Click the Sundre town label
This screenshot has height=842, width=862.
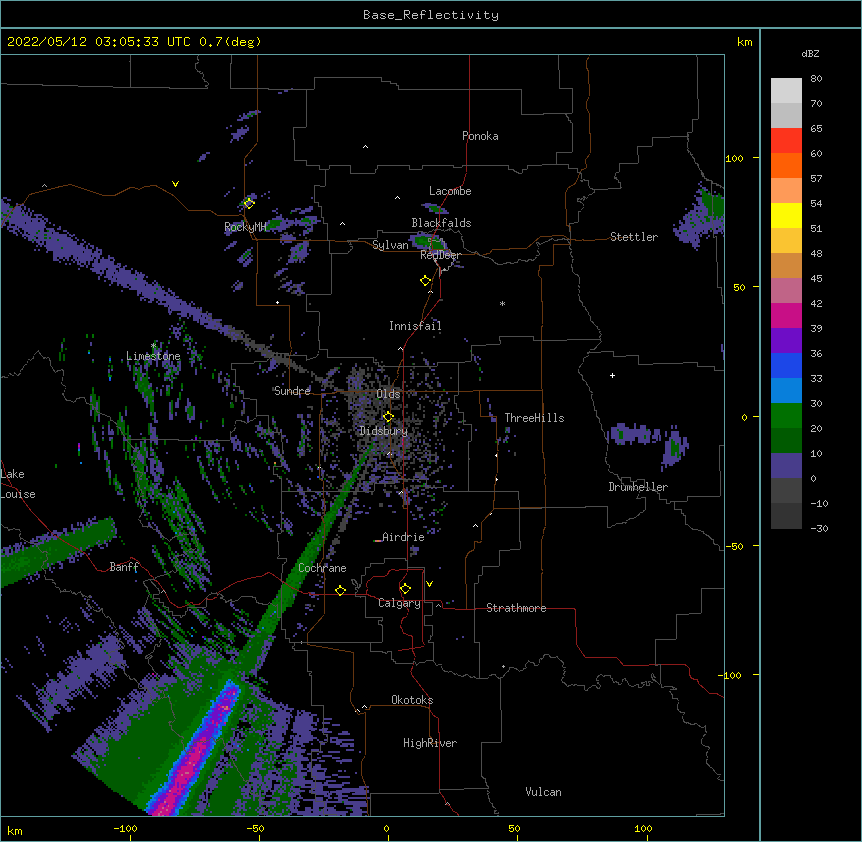[292, 391]
